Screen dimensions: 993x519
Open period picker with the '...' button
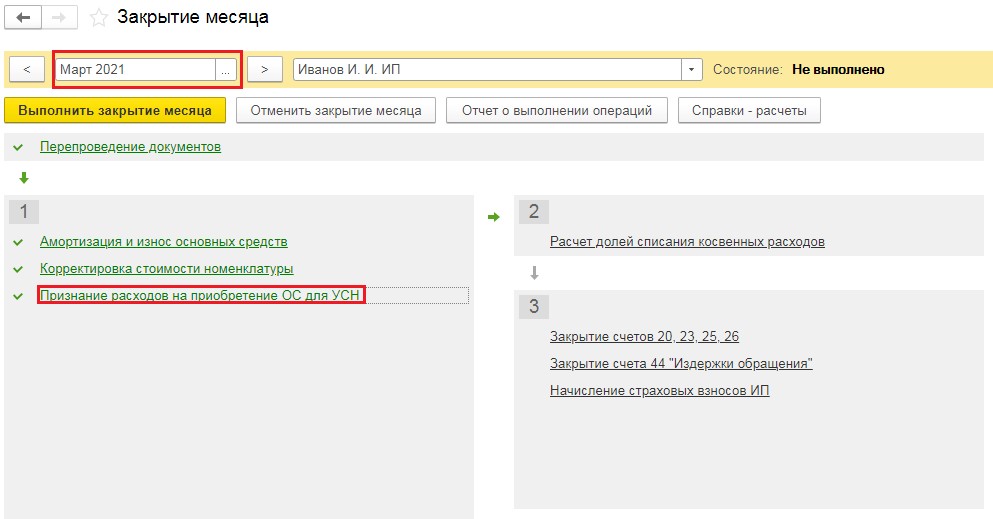[x=225, y=70]
